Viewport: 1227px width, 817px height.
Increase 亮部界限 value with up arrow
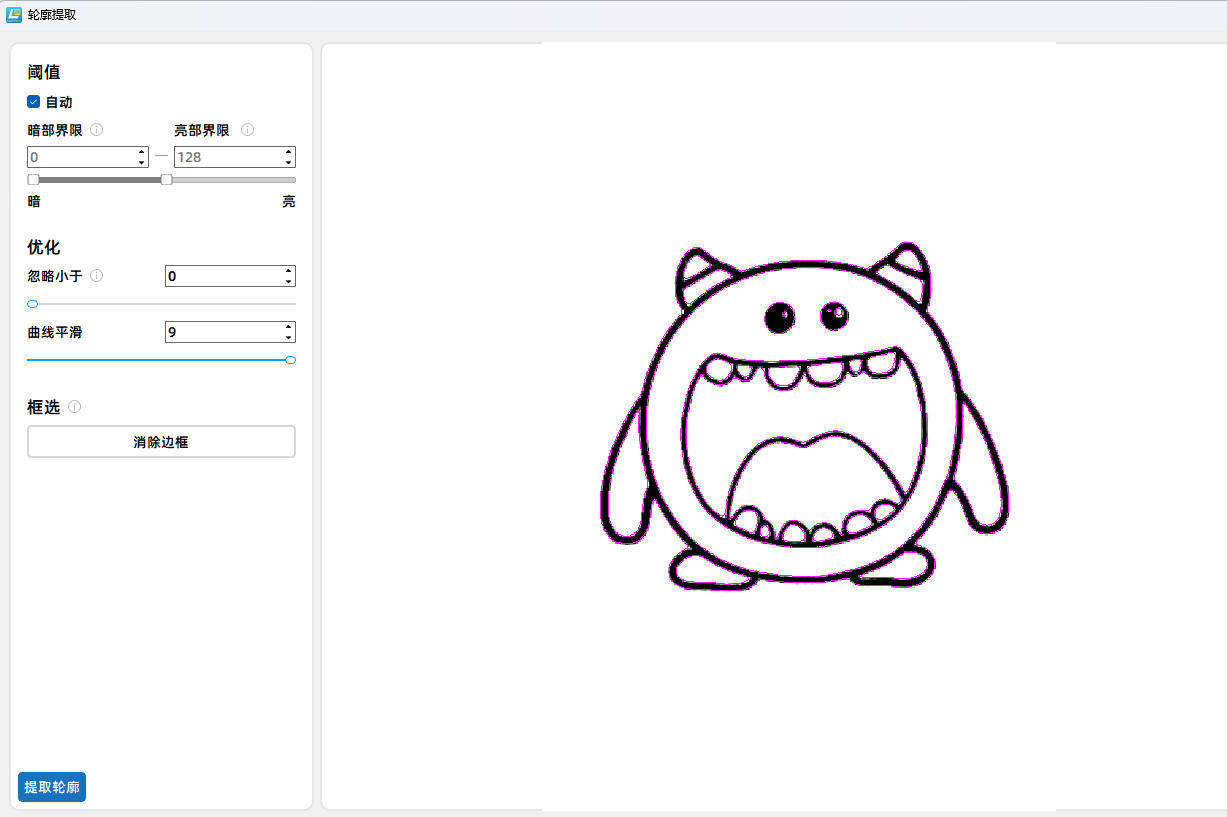click(x=288, y=152)
